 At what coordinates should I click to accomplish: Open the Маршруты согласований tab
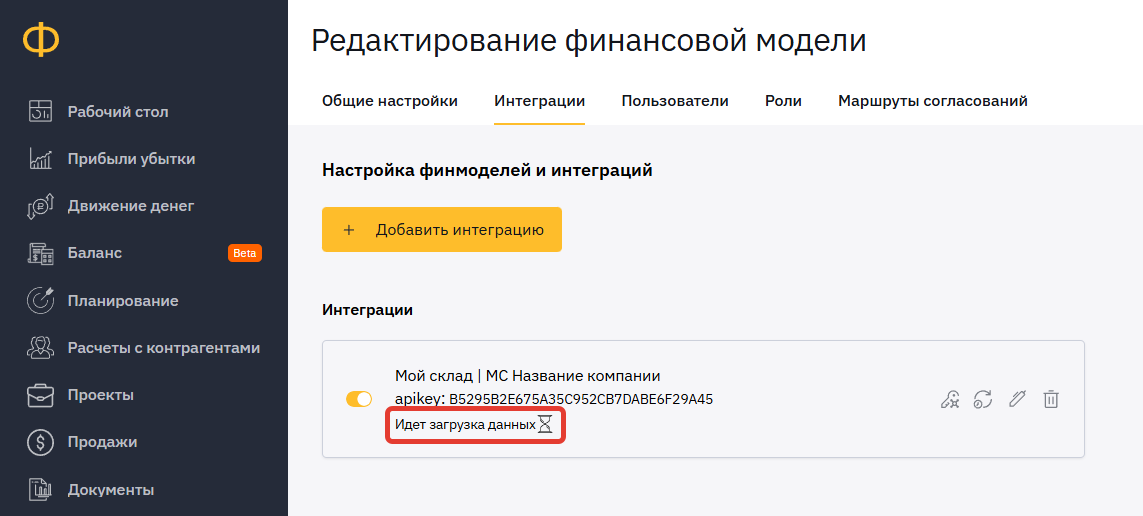tap(933, 101)
